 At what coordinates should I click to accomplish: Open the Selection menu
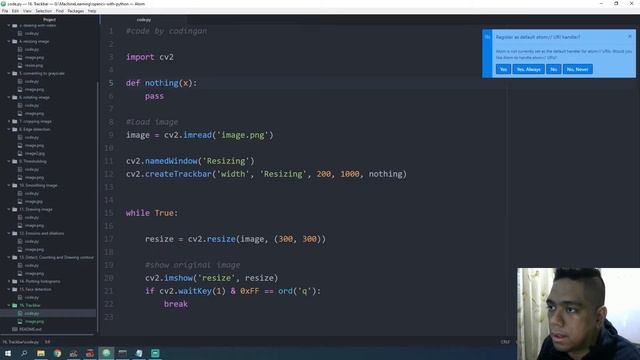coord(43,11)
